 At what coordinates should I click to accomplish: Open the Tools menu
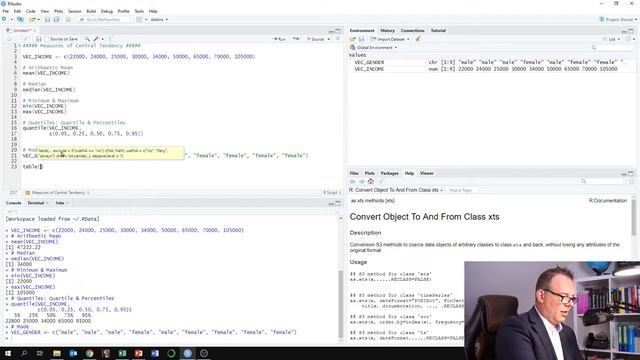[139, 11]
